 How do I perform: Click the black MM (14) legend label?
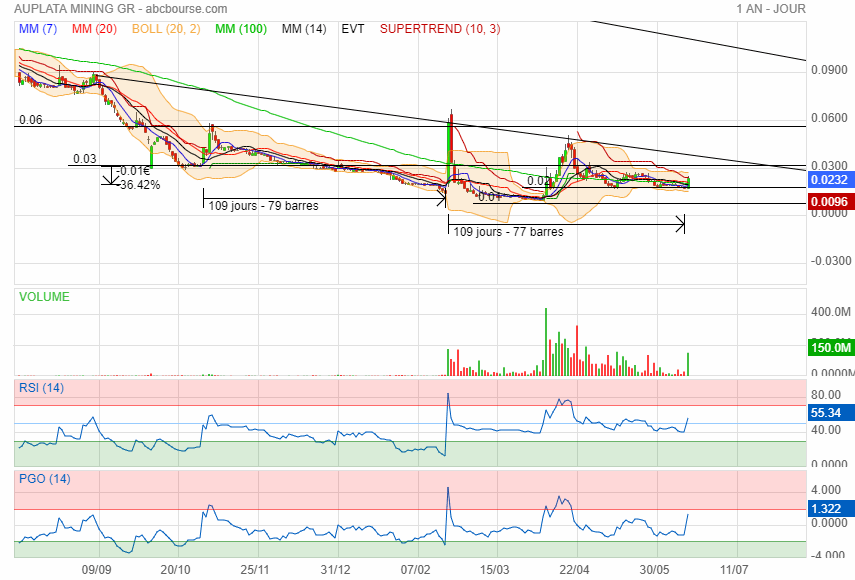[304, 29]
